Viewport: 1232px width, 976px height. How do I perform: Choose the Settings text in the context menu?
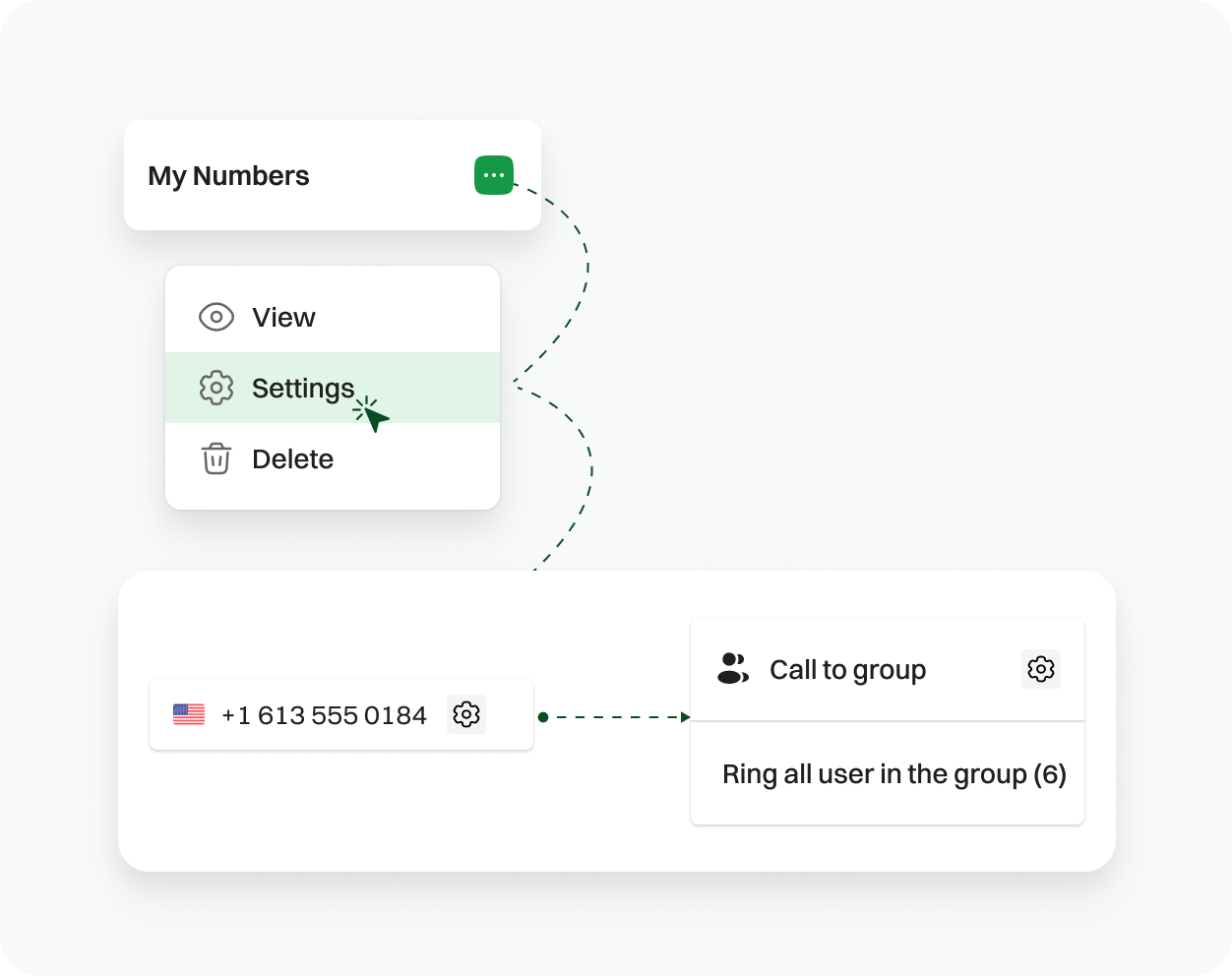pyautogui.click(x=302, y=388)
